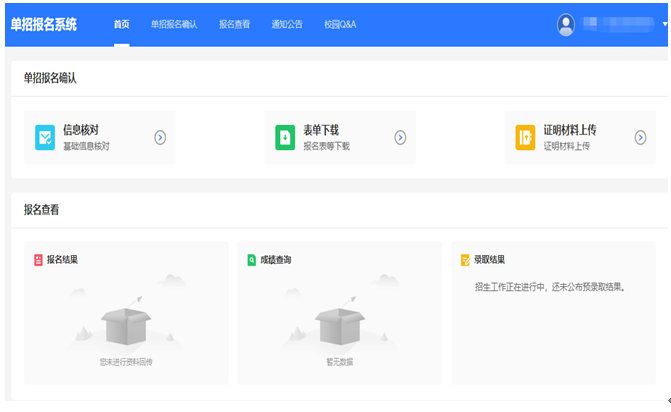Click the 信息核对 checkmark icon

click(x=45, y=138)
